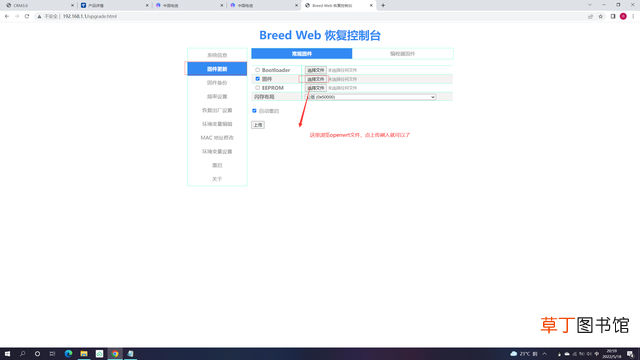Click the input method indicator in tray
The image size is (640, 360).
point(596,354)
